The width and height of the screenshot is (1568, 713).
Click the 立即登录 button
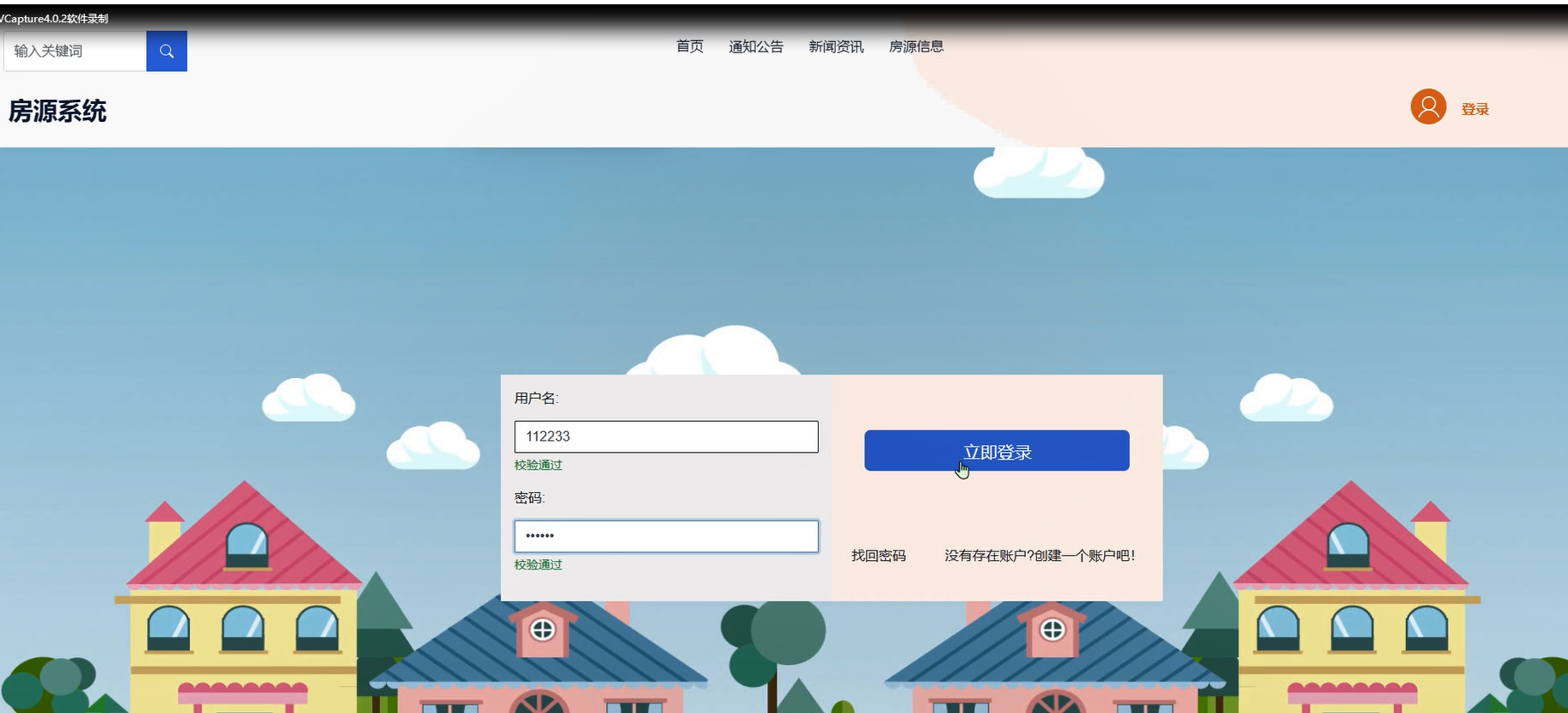[x=997, y=451]
